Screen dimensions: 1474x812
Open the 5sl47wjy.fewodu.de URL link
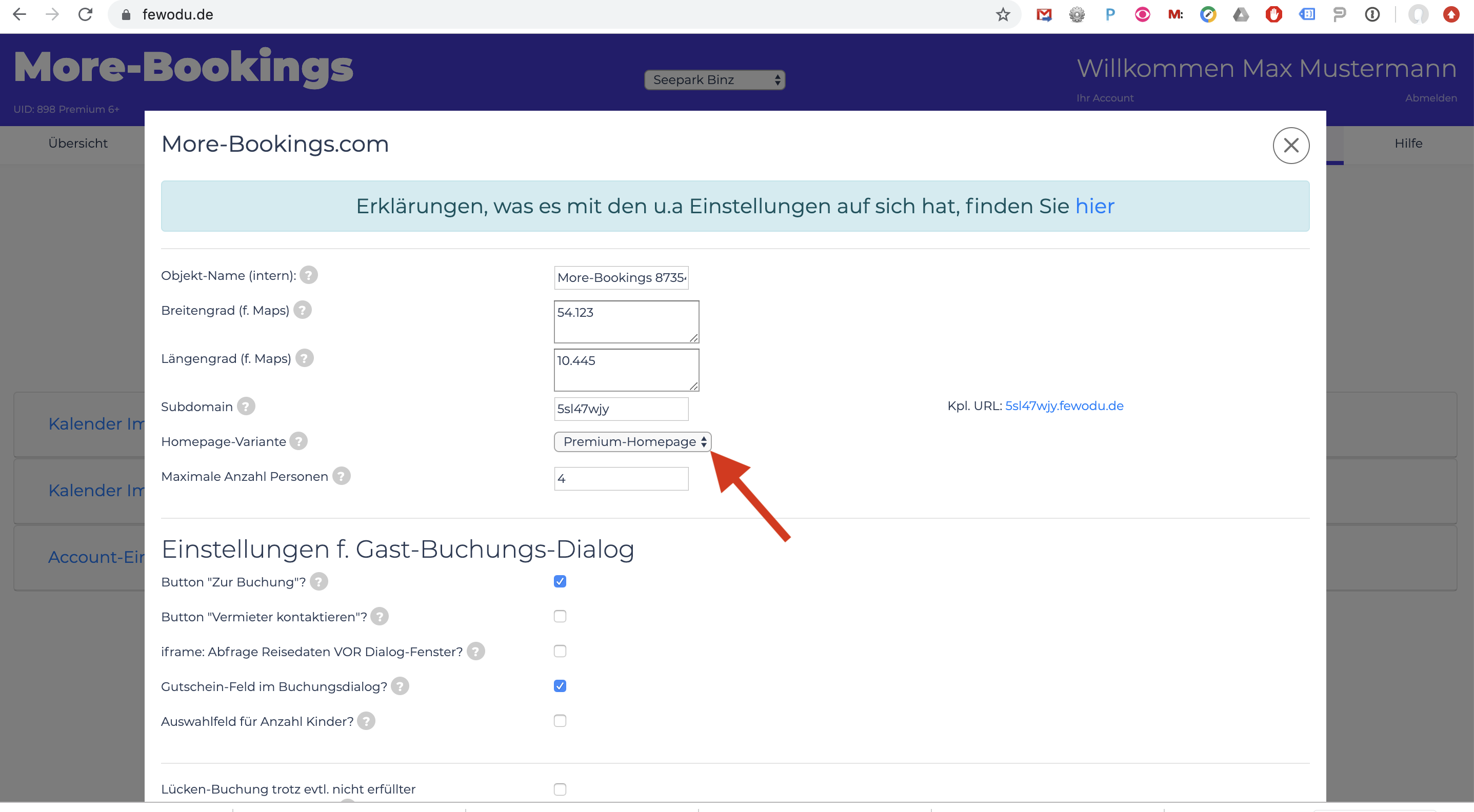[x=1064, y=405]
